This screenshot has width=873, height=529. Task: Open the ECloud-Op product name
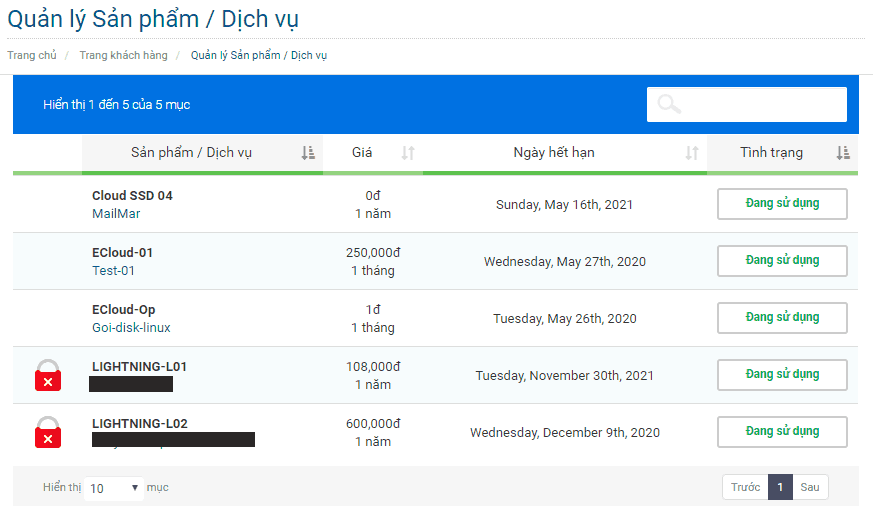pos(124,310)
